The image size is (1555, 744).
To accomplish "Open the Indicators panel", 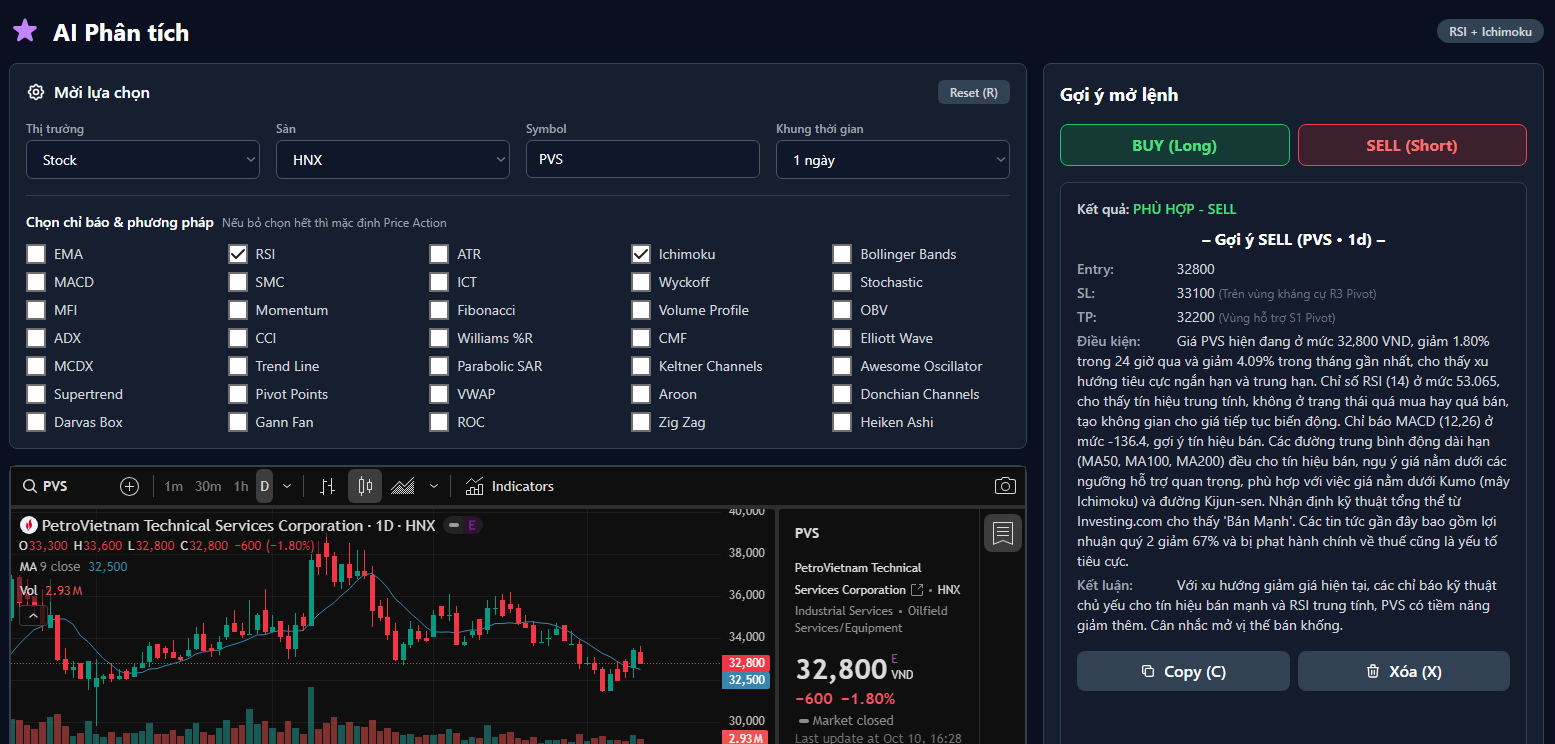I will pos(510,486).
